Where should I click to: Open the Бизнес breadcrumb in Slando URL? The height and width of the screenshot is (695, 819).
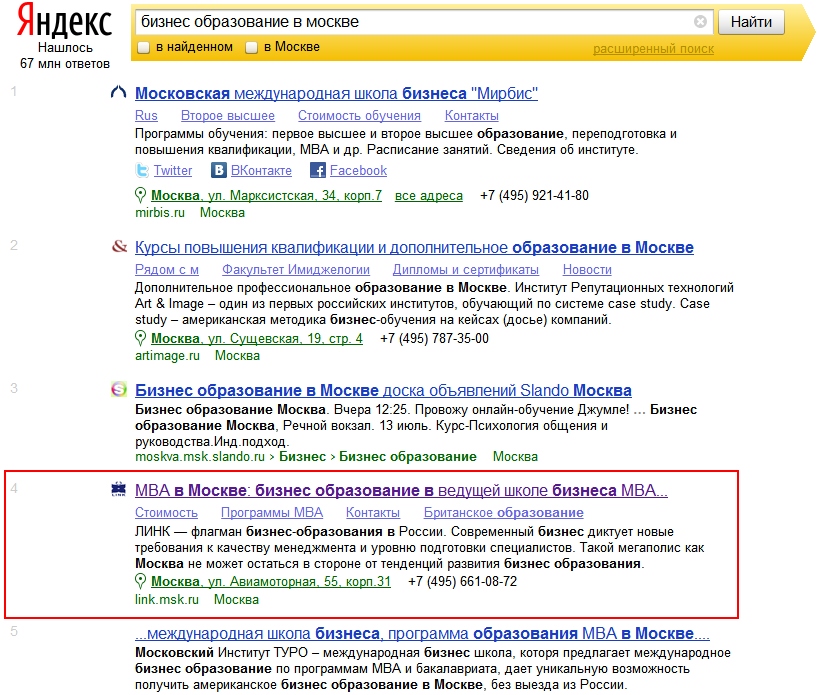tap(302, 457)
